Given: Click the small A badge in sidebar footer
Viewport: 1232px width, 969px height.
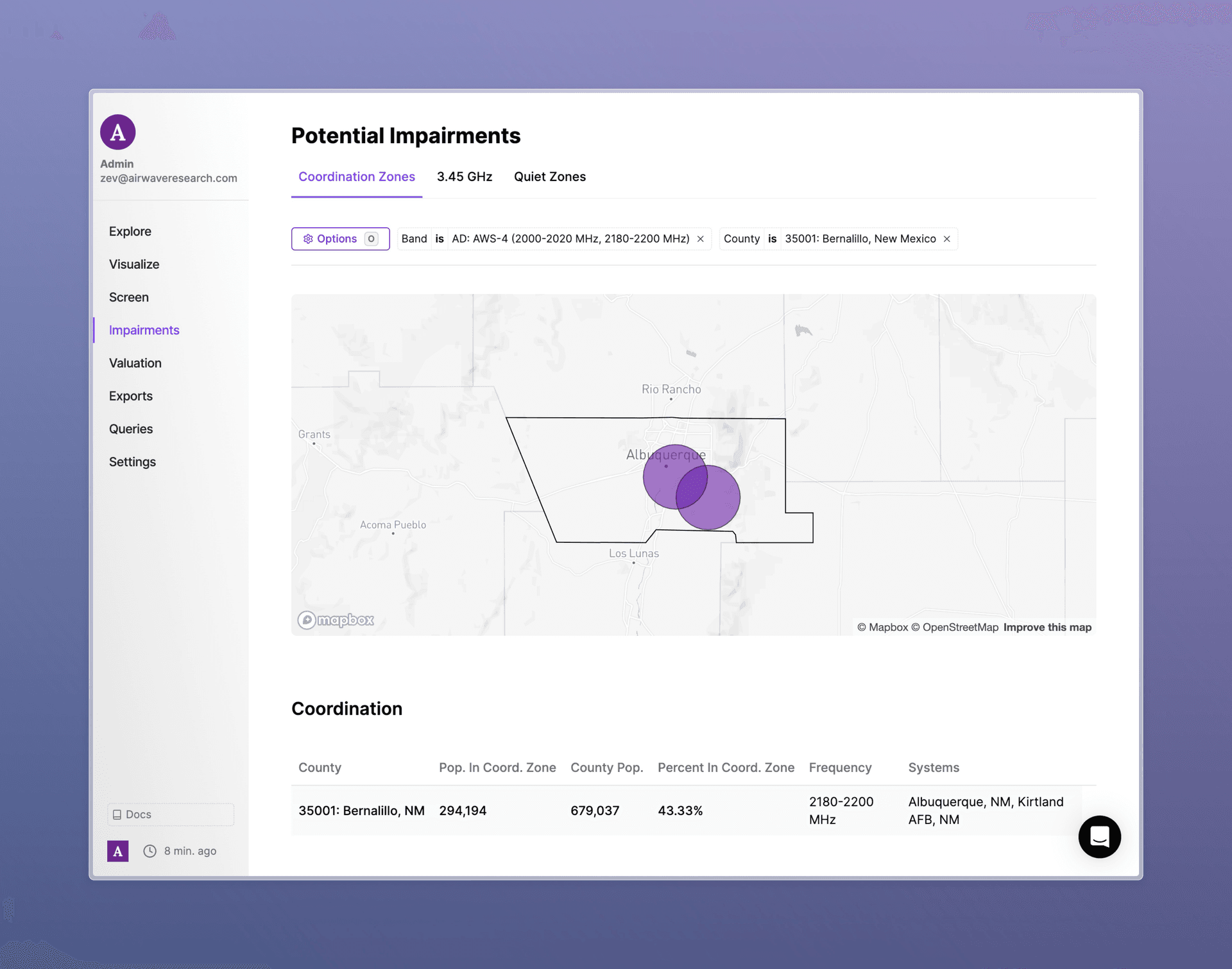Looking at the screenshot, I should (117, 851).
